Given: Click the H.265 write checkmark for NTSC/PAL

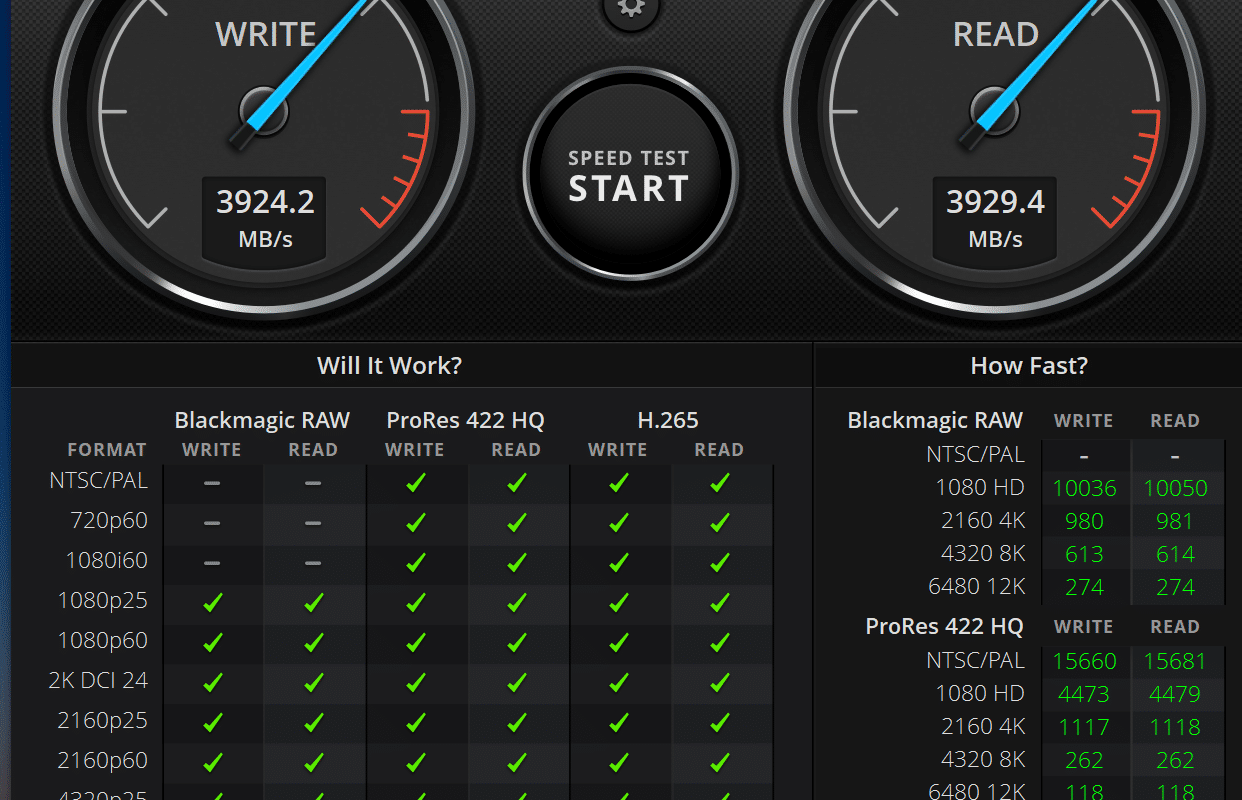Looking at the screenshot, I should 618,482.
